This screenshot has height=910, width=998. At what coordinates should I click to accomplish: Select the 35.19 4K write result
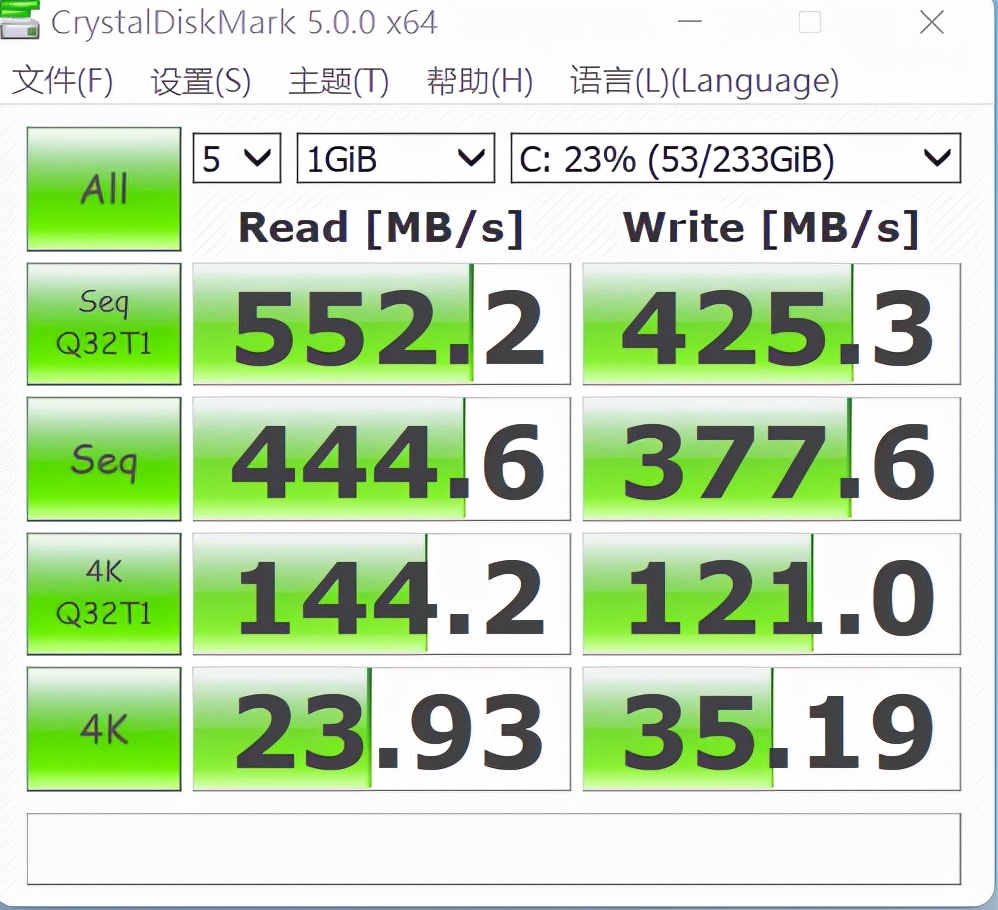pos(771,729)
